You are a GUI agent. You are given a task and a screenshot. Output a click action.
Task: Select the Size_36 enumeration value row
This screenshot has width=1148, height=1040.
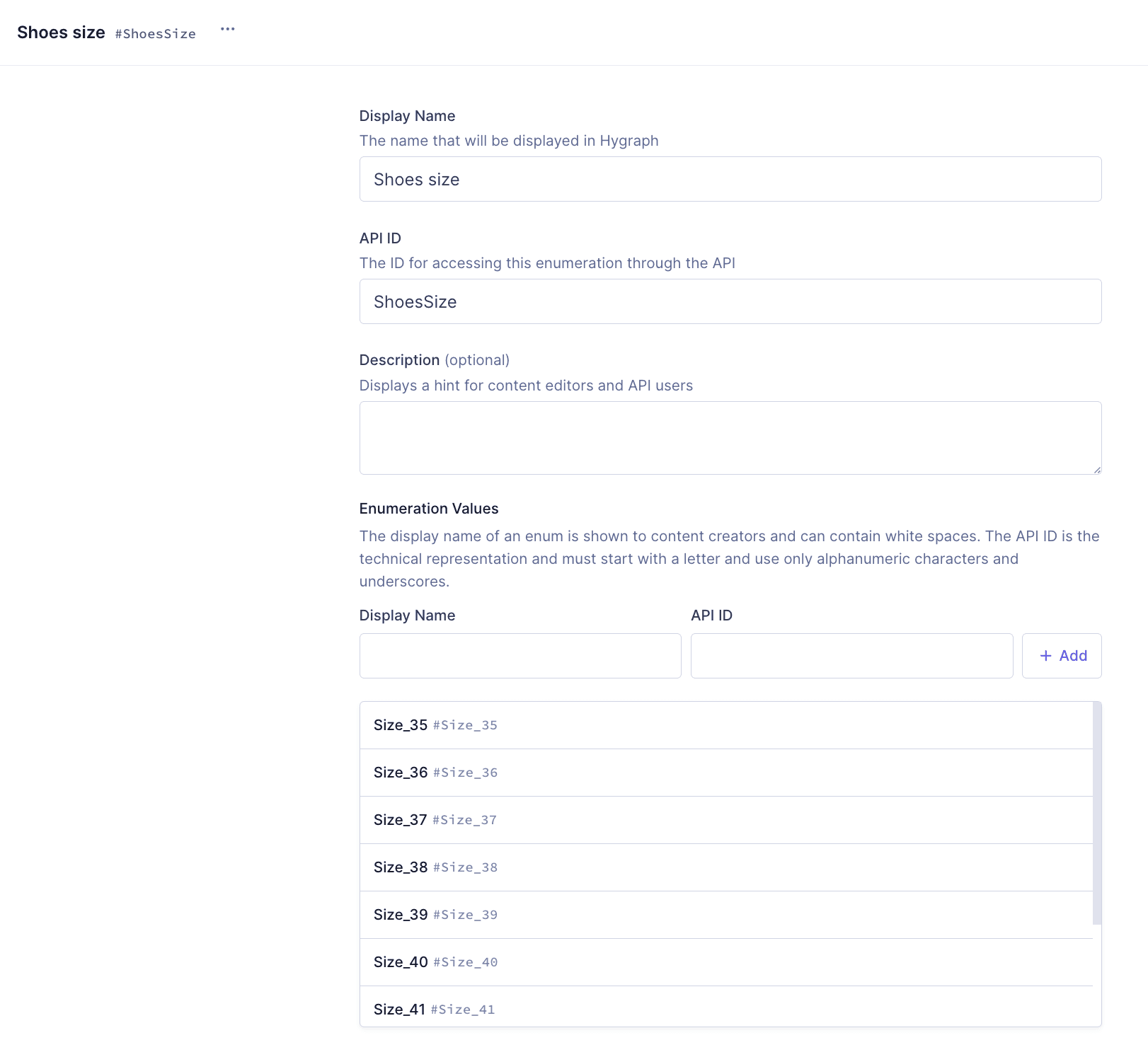click(x=725, y=773)
